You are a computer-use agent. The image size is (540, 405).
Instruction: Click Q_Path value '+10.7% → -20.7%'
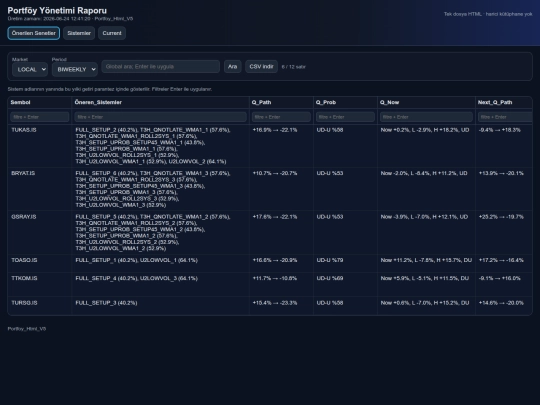[x=275, y=173]
